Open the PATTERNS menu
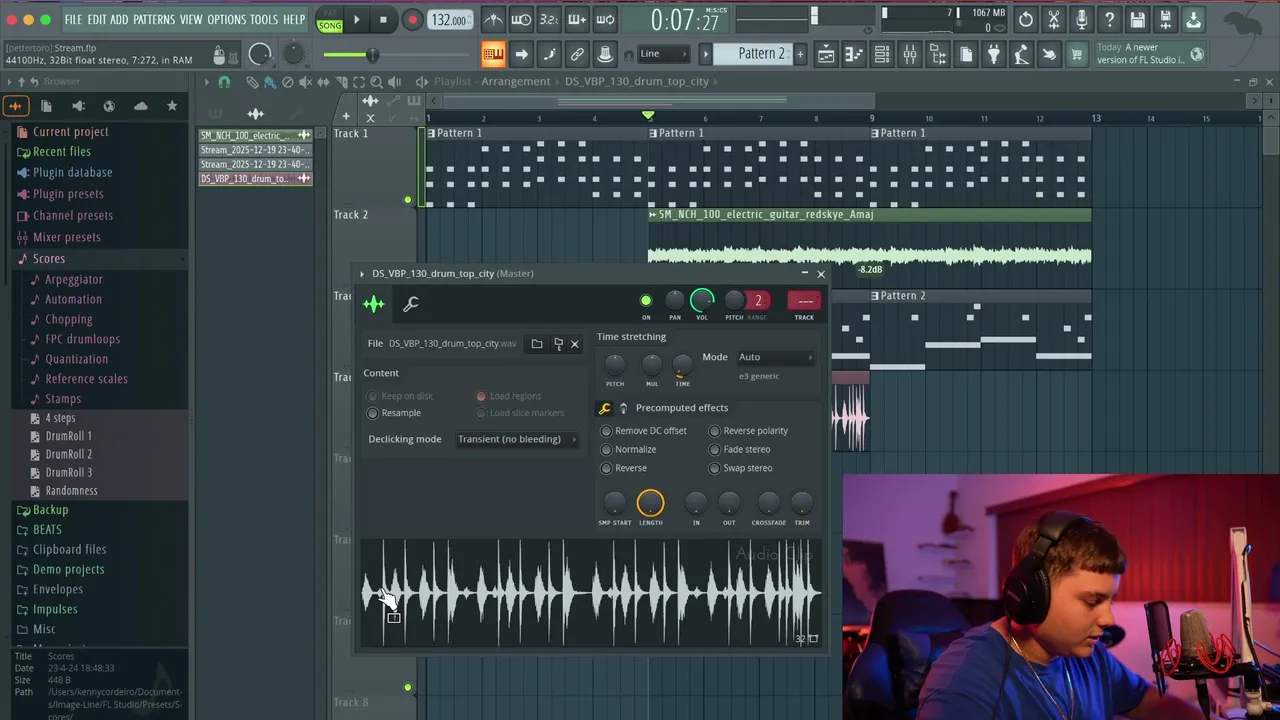The image size is (1280, 720). click(154, 20)
